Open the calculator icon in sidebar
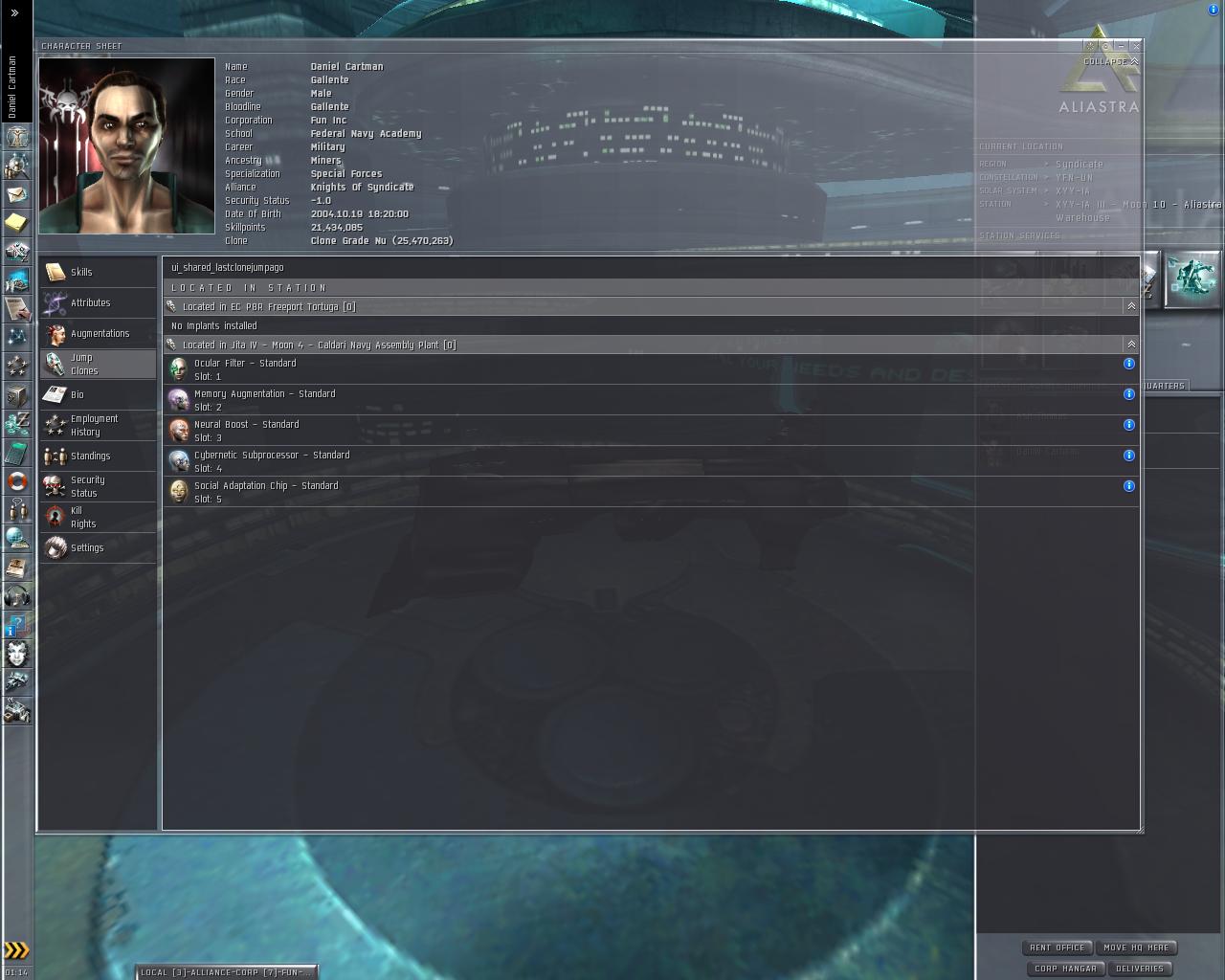1225x980 pixels. [x=17, y=453]
